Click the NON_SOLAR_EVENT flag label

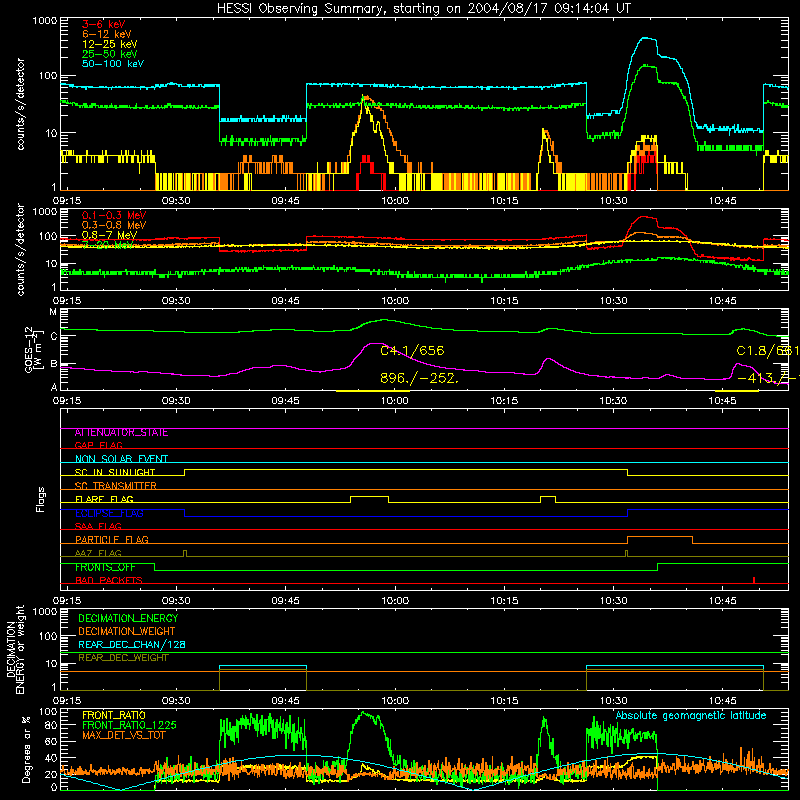coord(121,459)
